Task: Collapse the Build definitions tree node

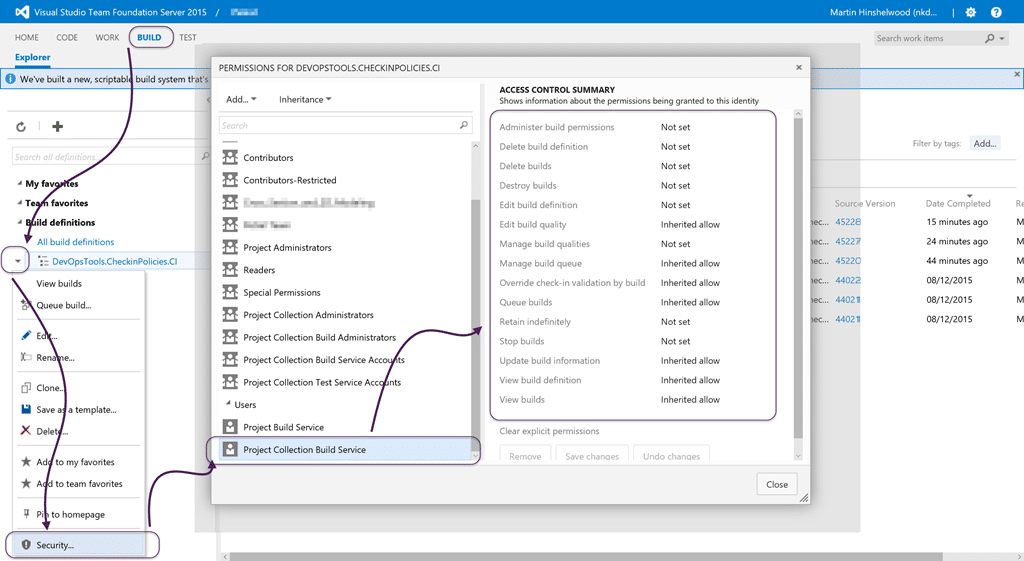Action: (x=19, y=222)
